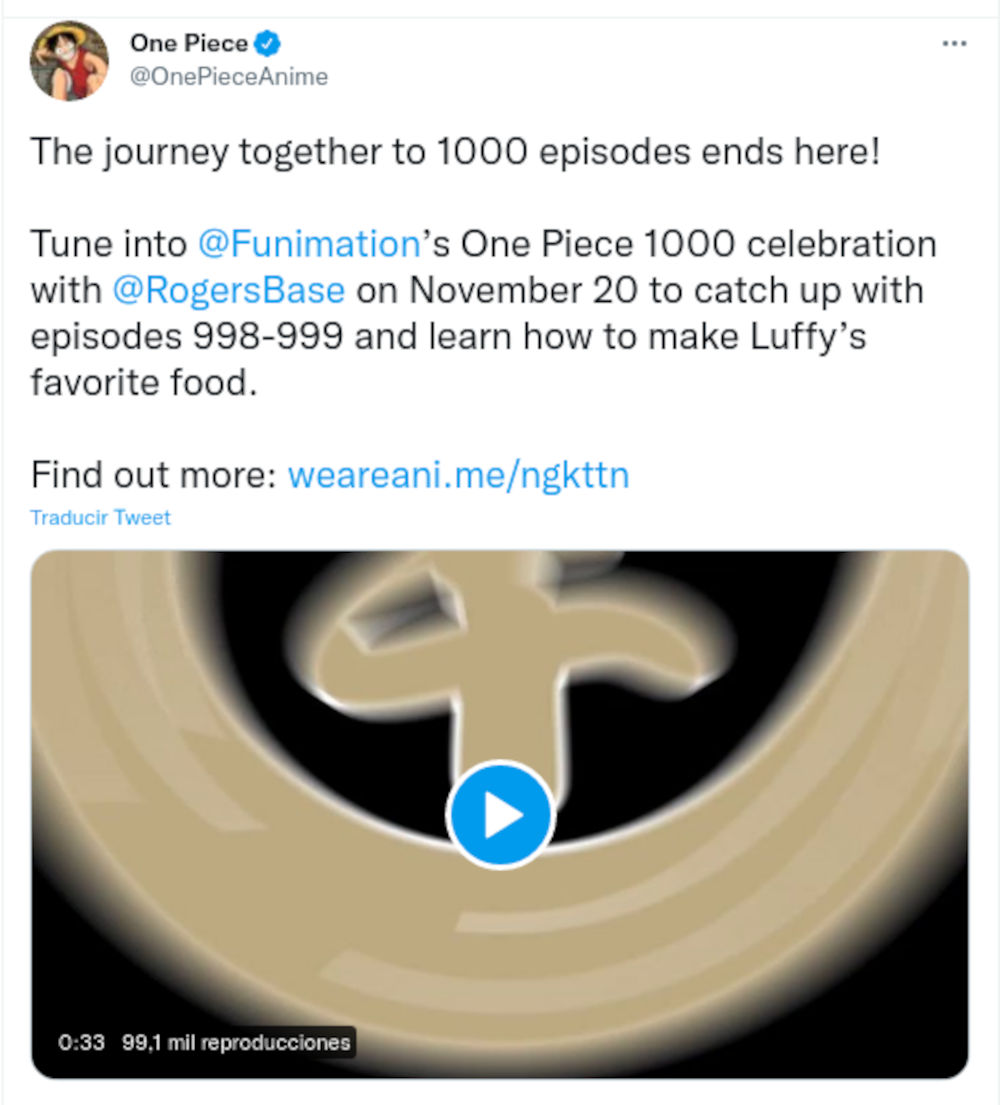Visit the @RogersBase mention
Image resolution: width=1000 pixels, height=1105 pixels.
pyautogui.click(x=229, y=290)
